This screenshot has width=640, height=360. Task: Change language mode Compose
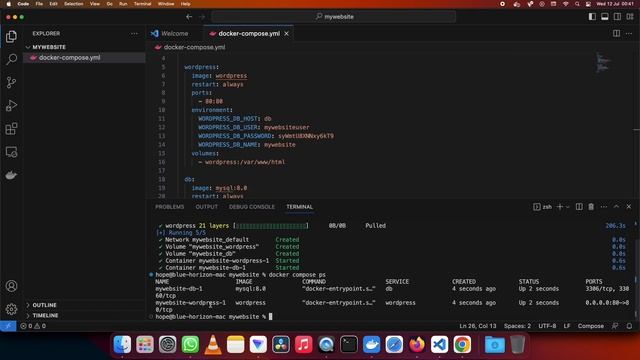tap(591, 326)
